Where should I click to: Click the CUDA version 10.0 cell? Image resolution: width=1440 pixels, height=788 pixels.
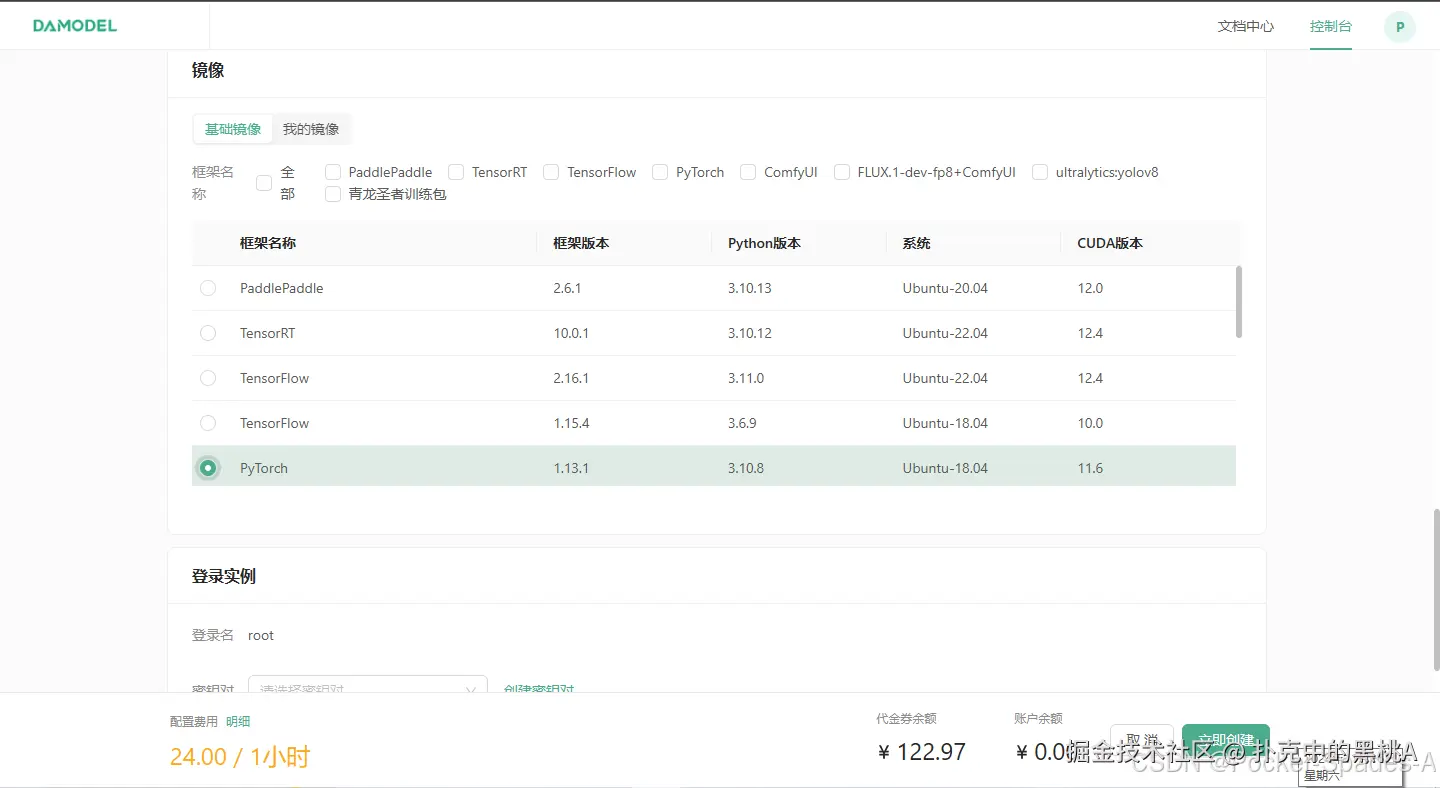(x=1090, y=423)
